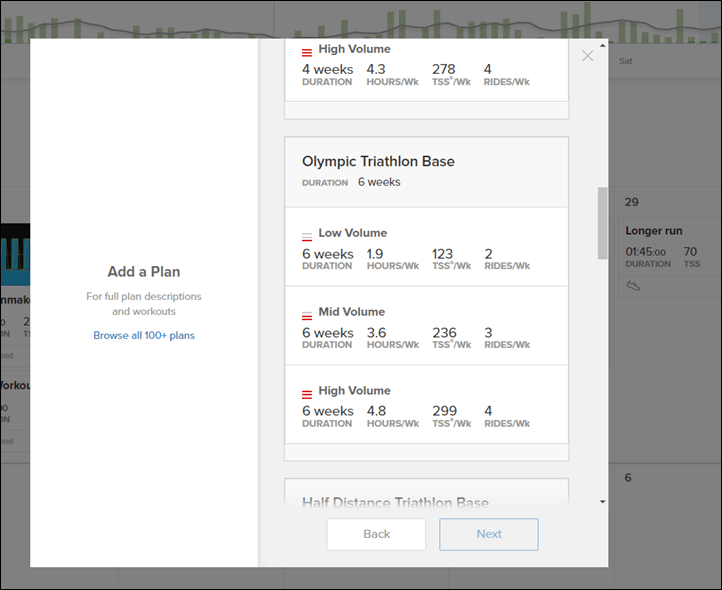Image resolution: width=722 pixels, height=590 pixels.
Task: Click calendar day 6
Action: coord(628,478)
